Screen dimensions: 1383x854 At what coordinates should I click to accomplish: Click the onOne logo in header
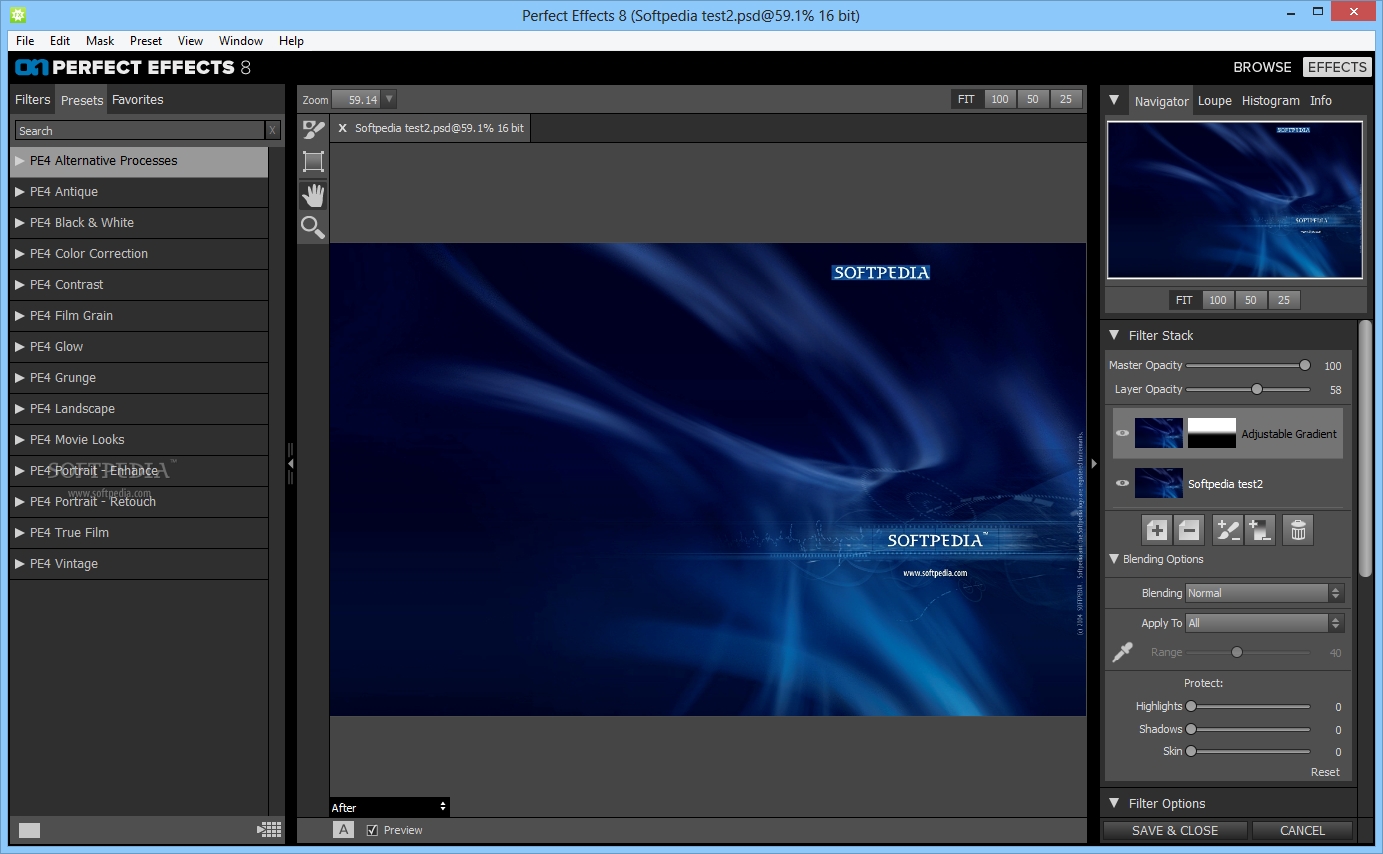[x=30, y=68]
